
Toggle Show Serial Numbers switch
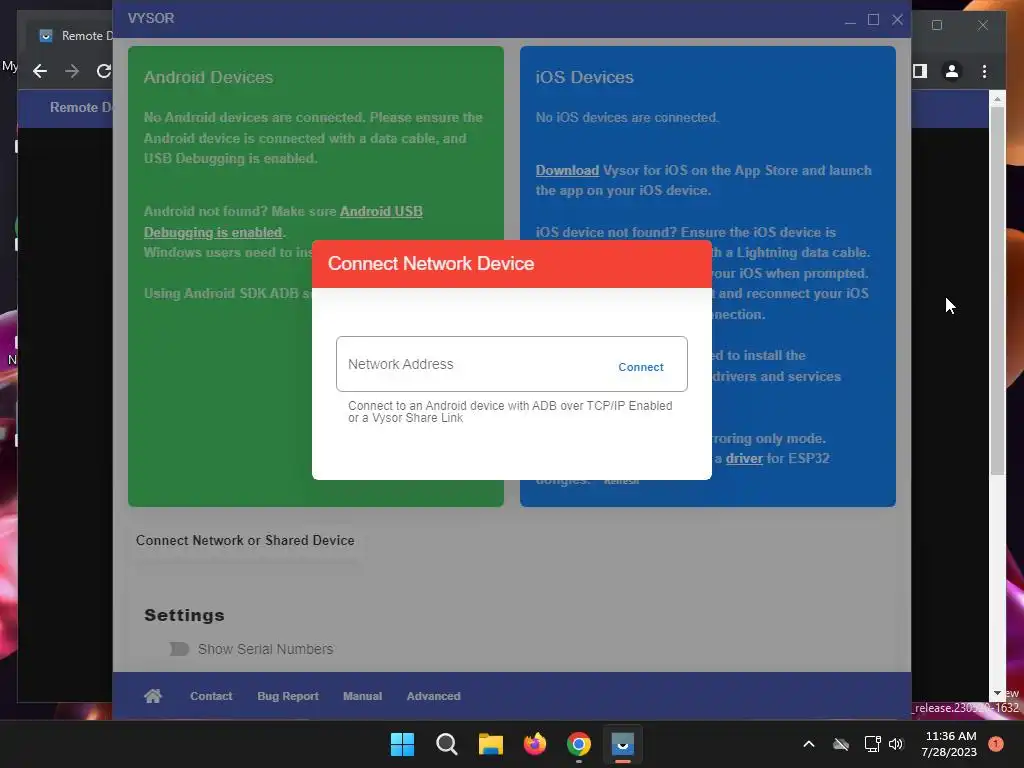(179, 649)
